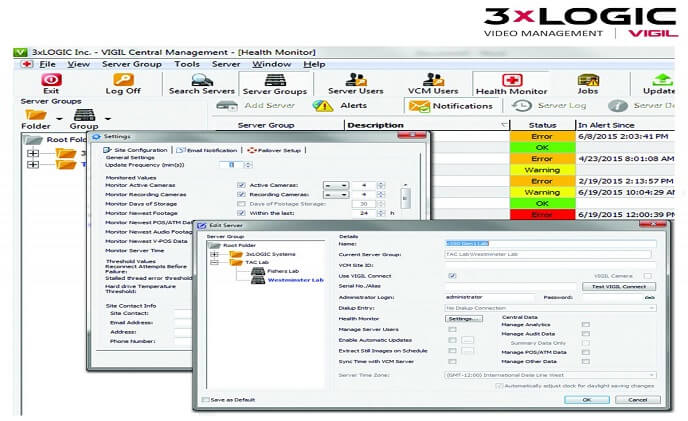Open the Tools menu
688x421 pixels.
(x=187, y=64)
